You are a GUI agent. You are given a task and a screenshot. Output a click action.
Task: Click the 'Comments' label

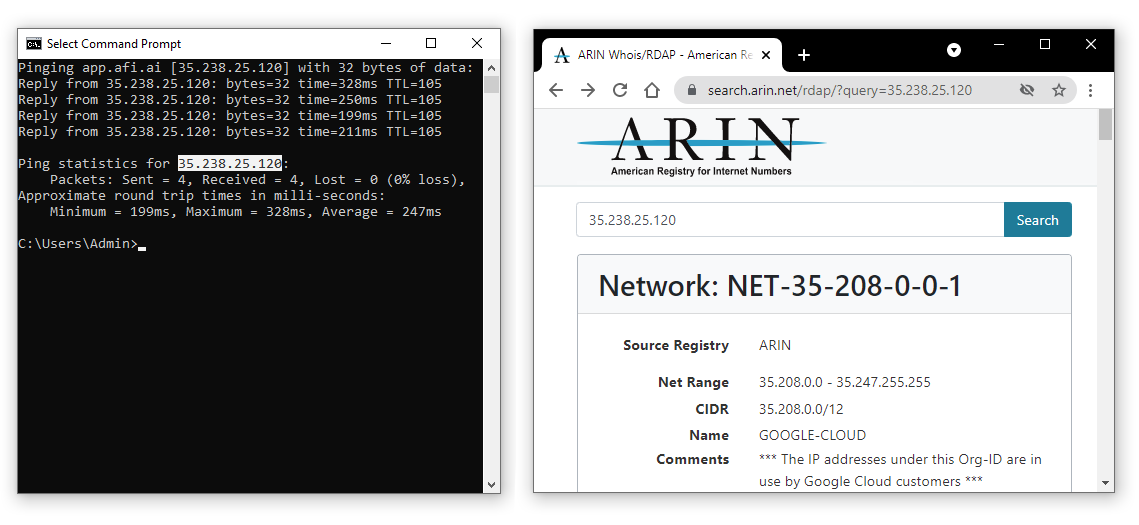(692, 460)
